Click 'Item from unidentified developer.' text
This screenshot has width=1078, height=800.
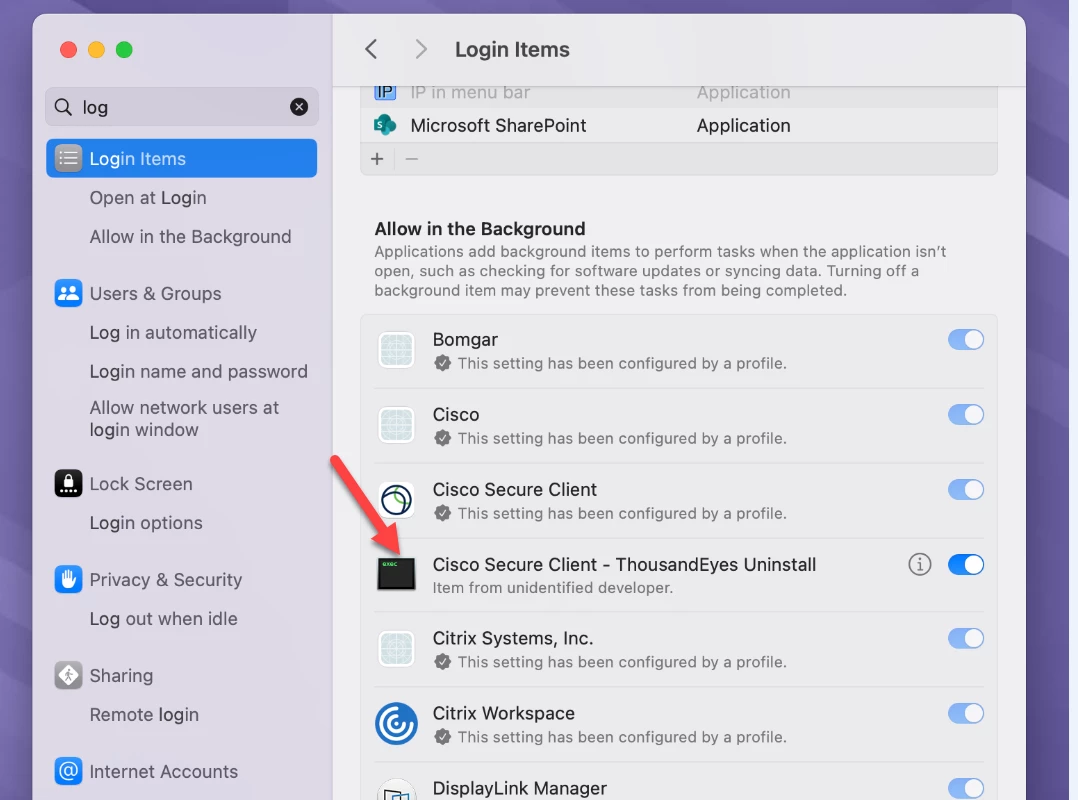coord(553,588)
